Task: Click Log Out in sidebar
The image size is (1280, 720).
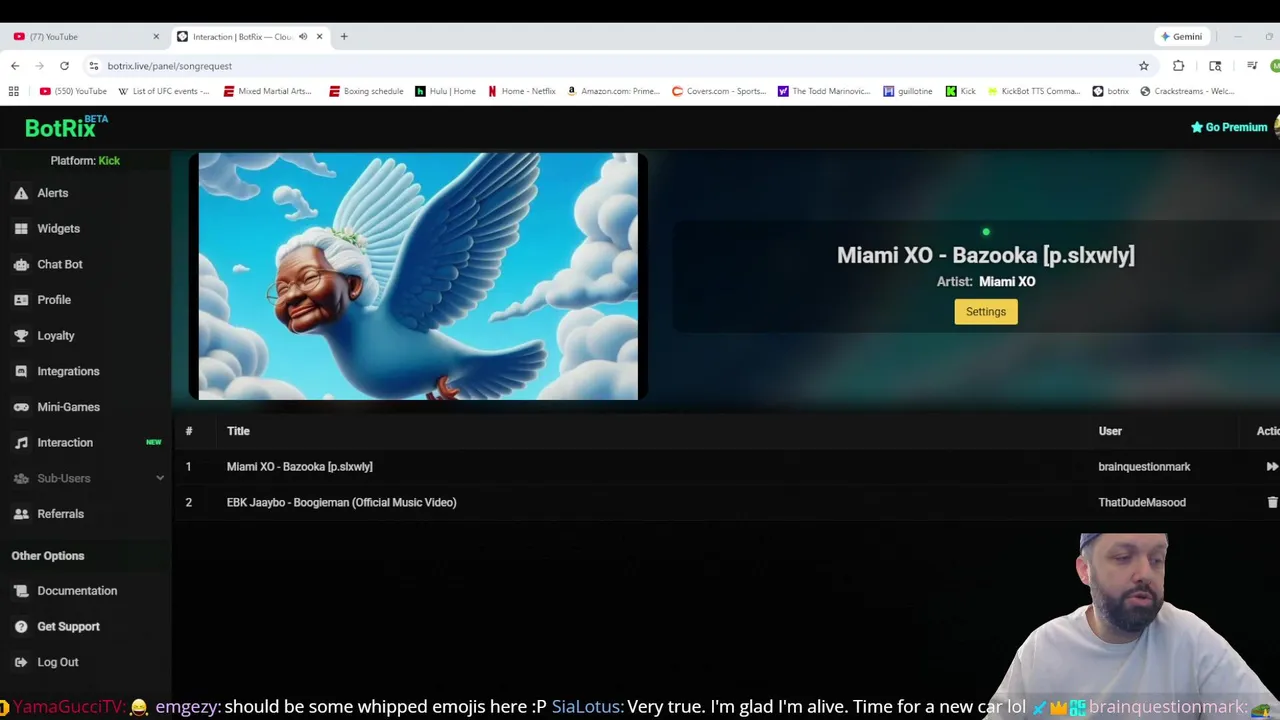Action: [57, 662]
